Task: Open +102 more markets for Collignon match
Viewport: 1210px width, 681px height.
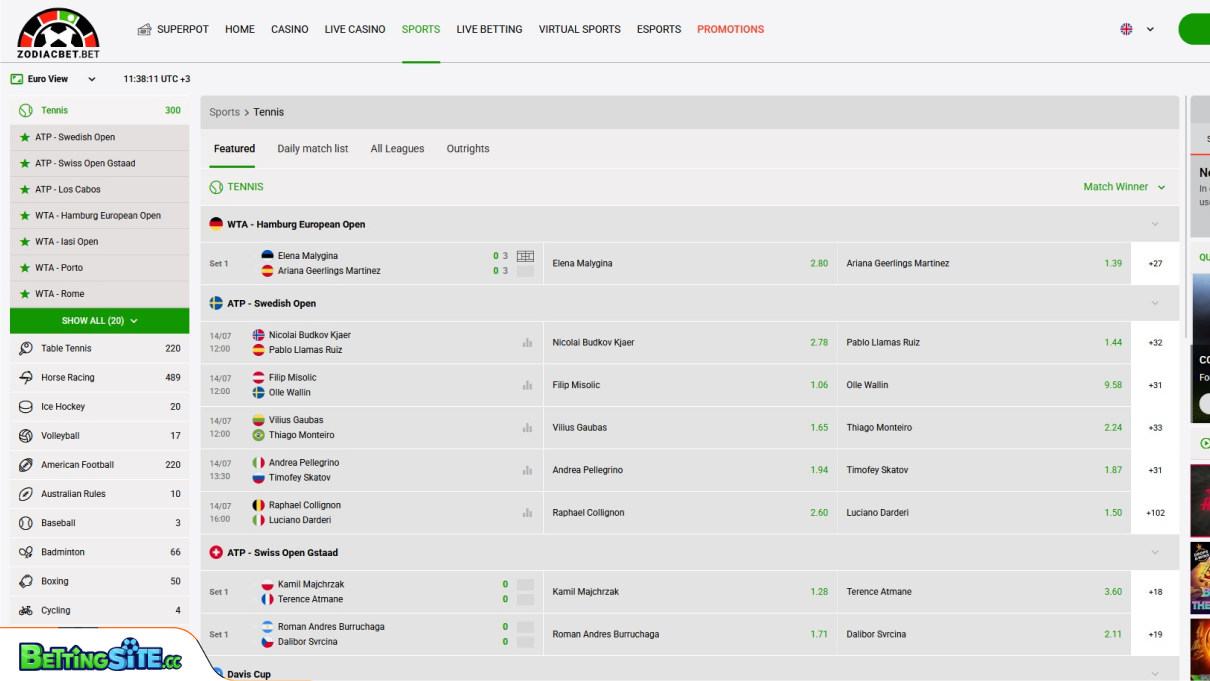Action: tap(1155, 513)
